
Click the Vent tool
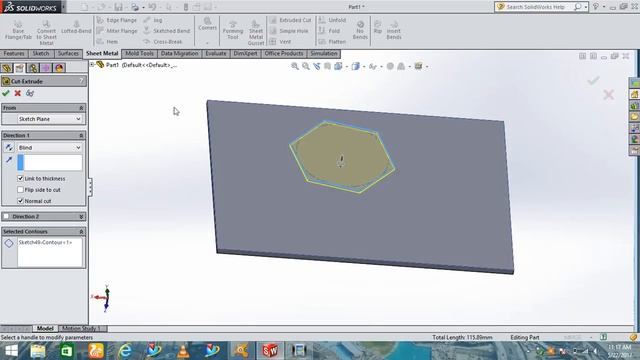280,42
